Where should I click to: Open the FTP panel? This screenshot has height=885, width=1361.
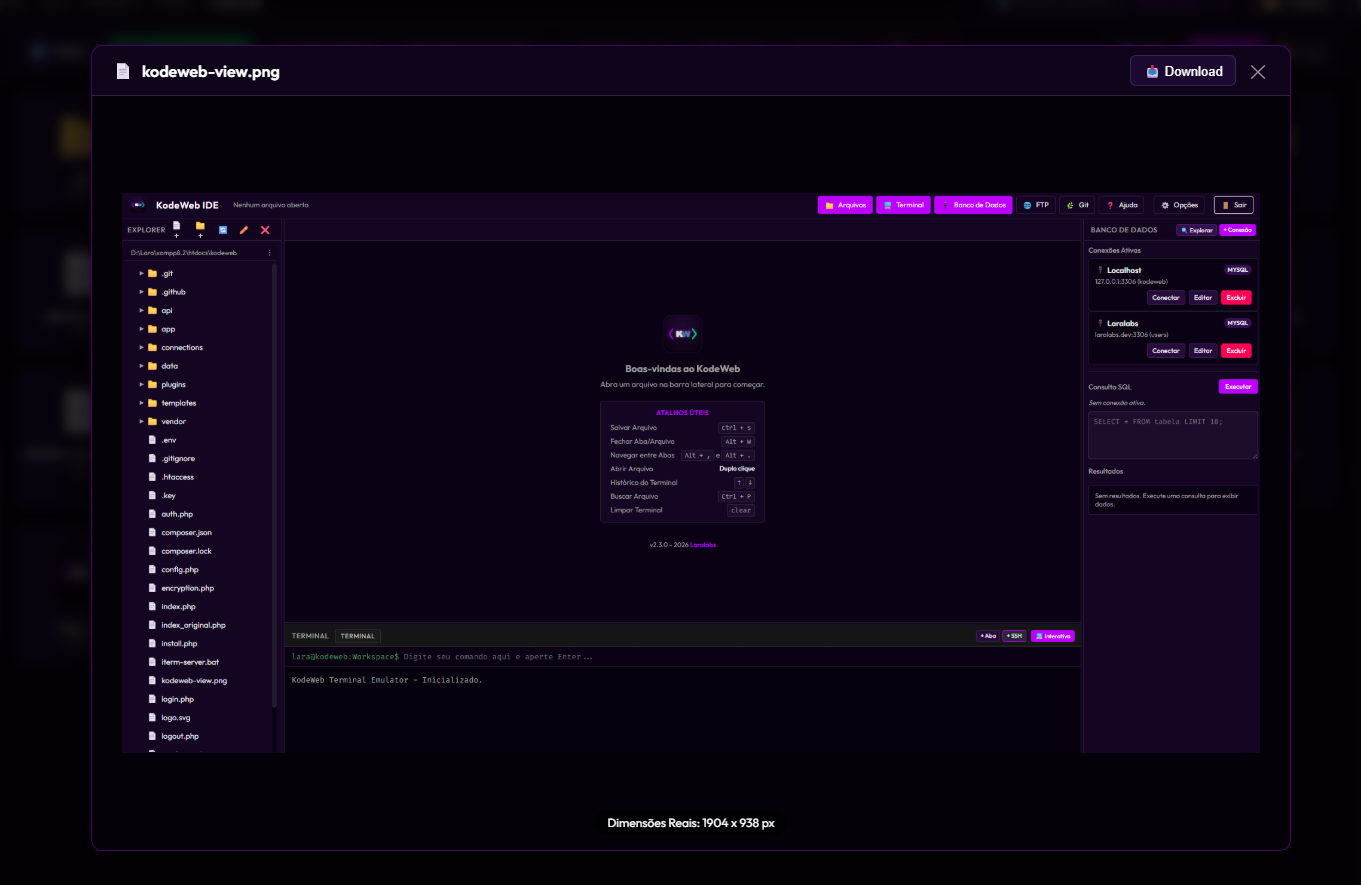(x=1036, y=205)
